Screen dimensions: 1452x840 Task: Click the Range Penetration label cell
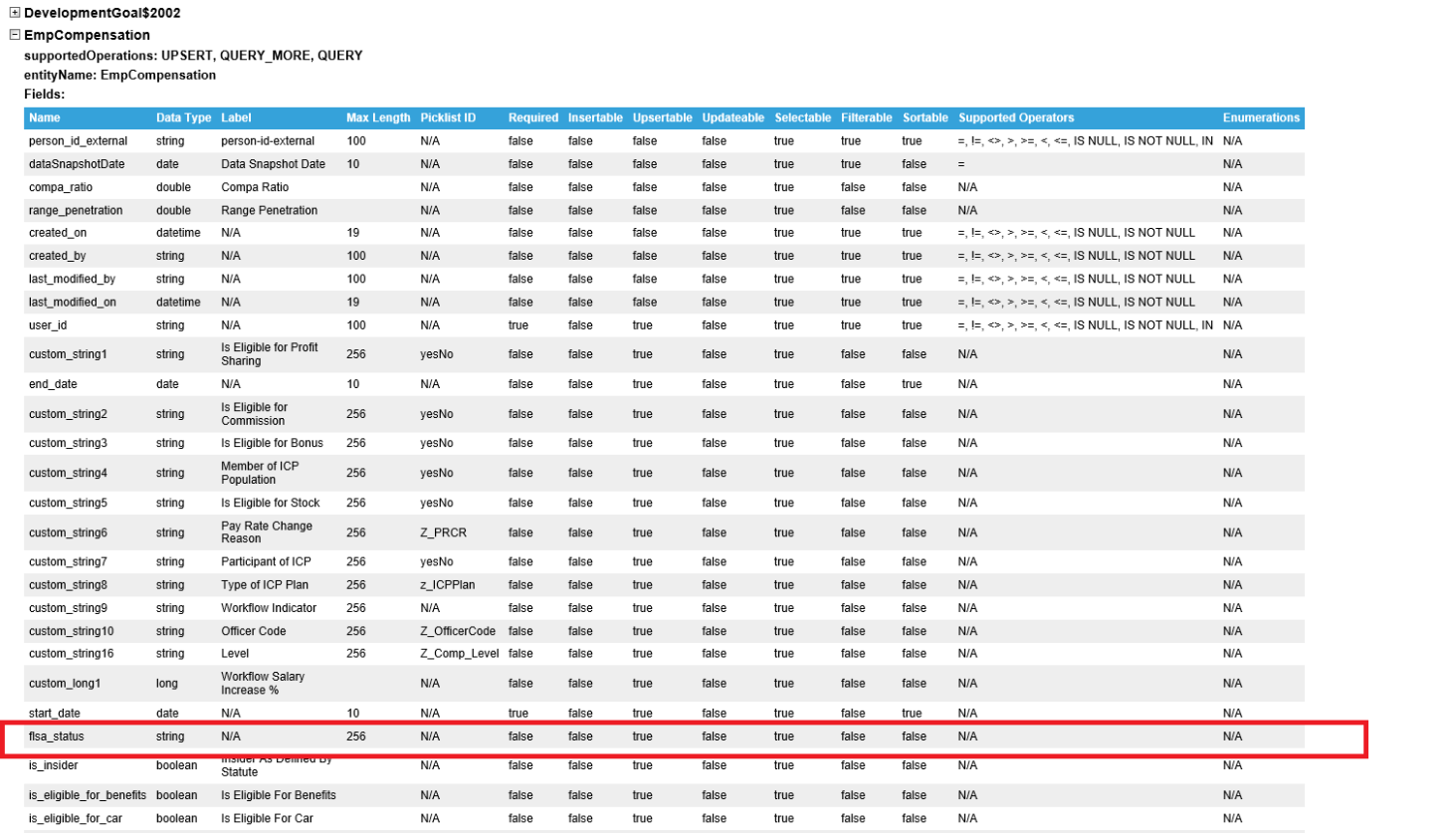point(270,210)
